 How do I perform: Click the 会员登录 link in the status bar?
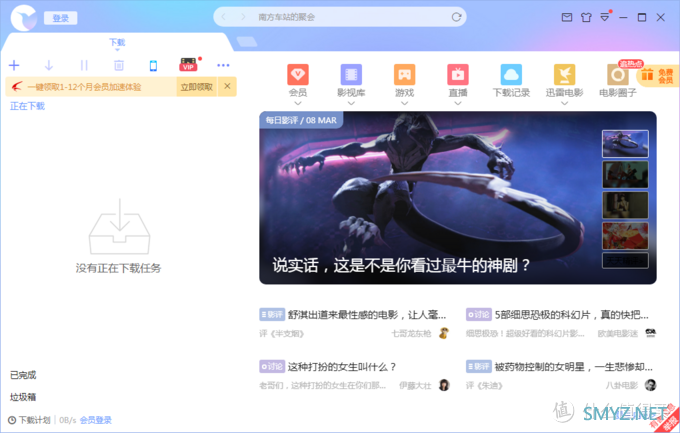[x=95, y=420]
